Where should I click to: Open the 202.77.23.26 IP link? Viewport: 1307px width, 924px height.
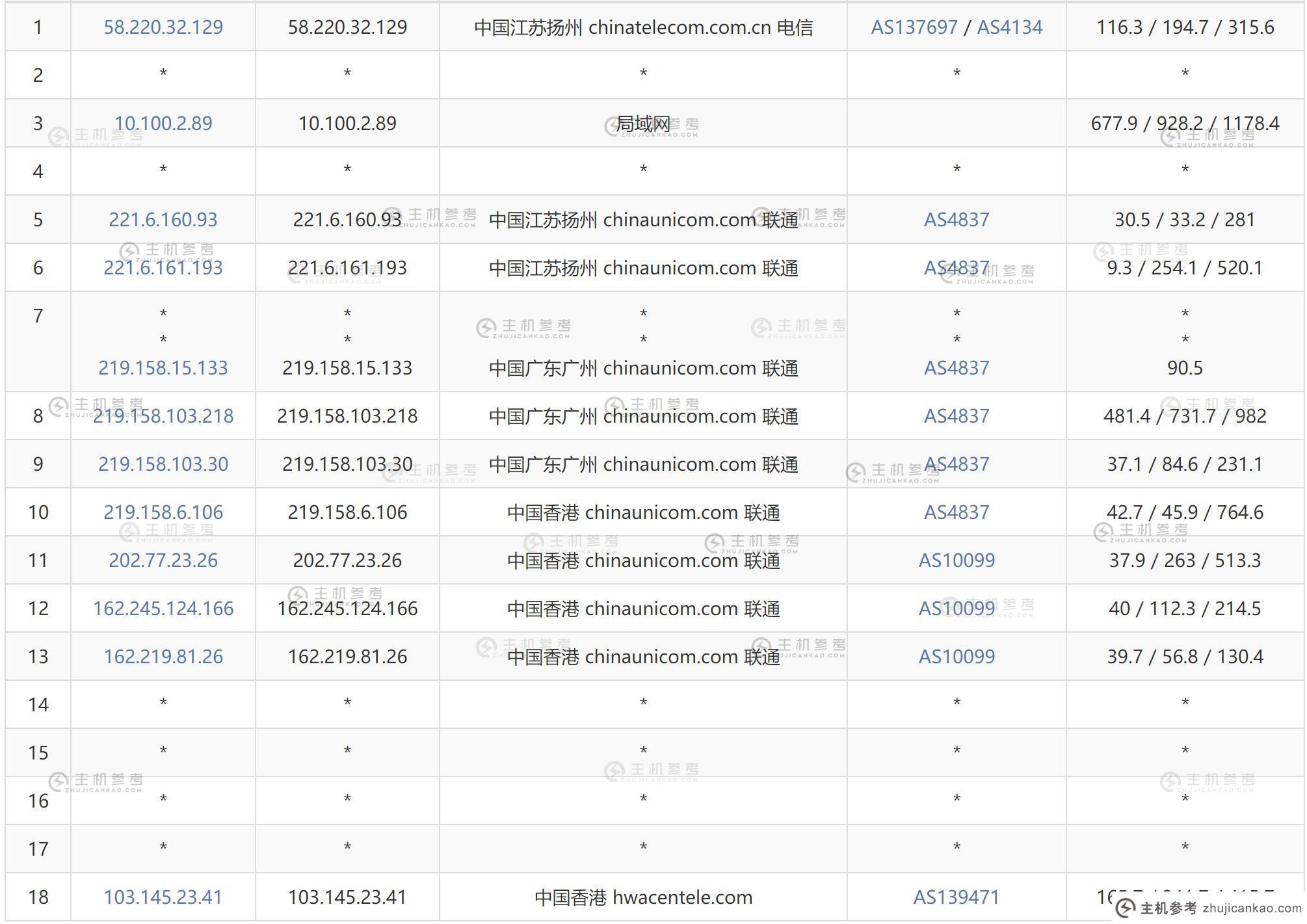coord(163,561)
